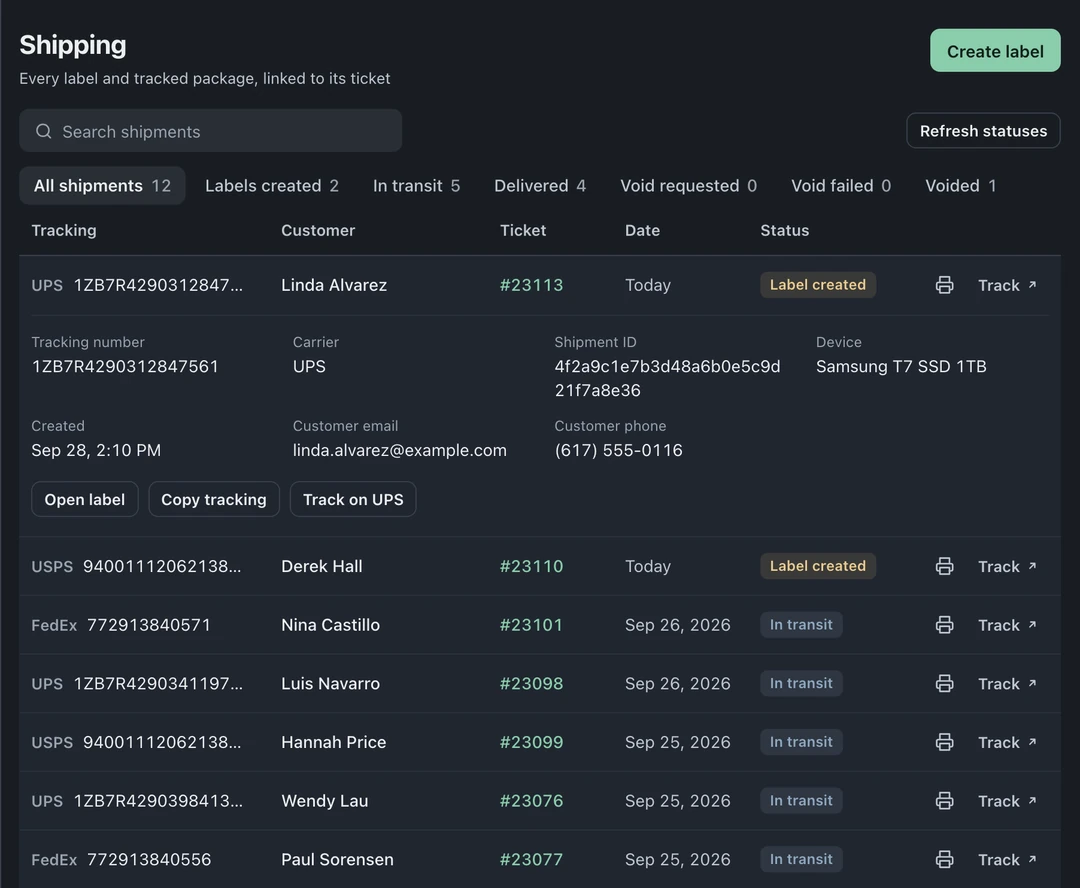The image size is (1080, 888).
Task: Open ticket #23113
Action: click(x=531, y=285)
